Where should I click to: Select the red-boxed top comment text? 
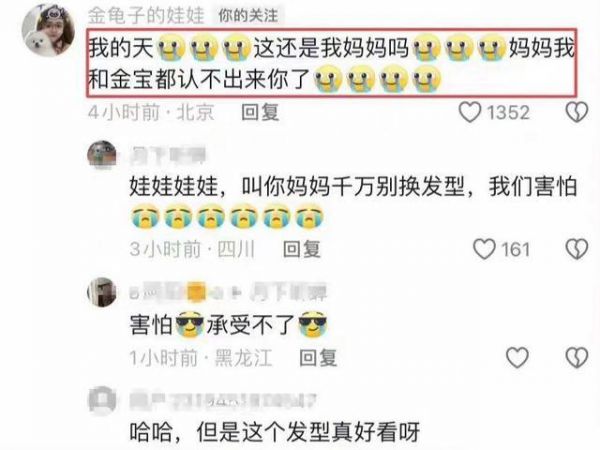pos(332,63)
